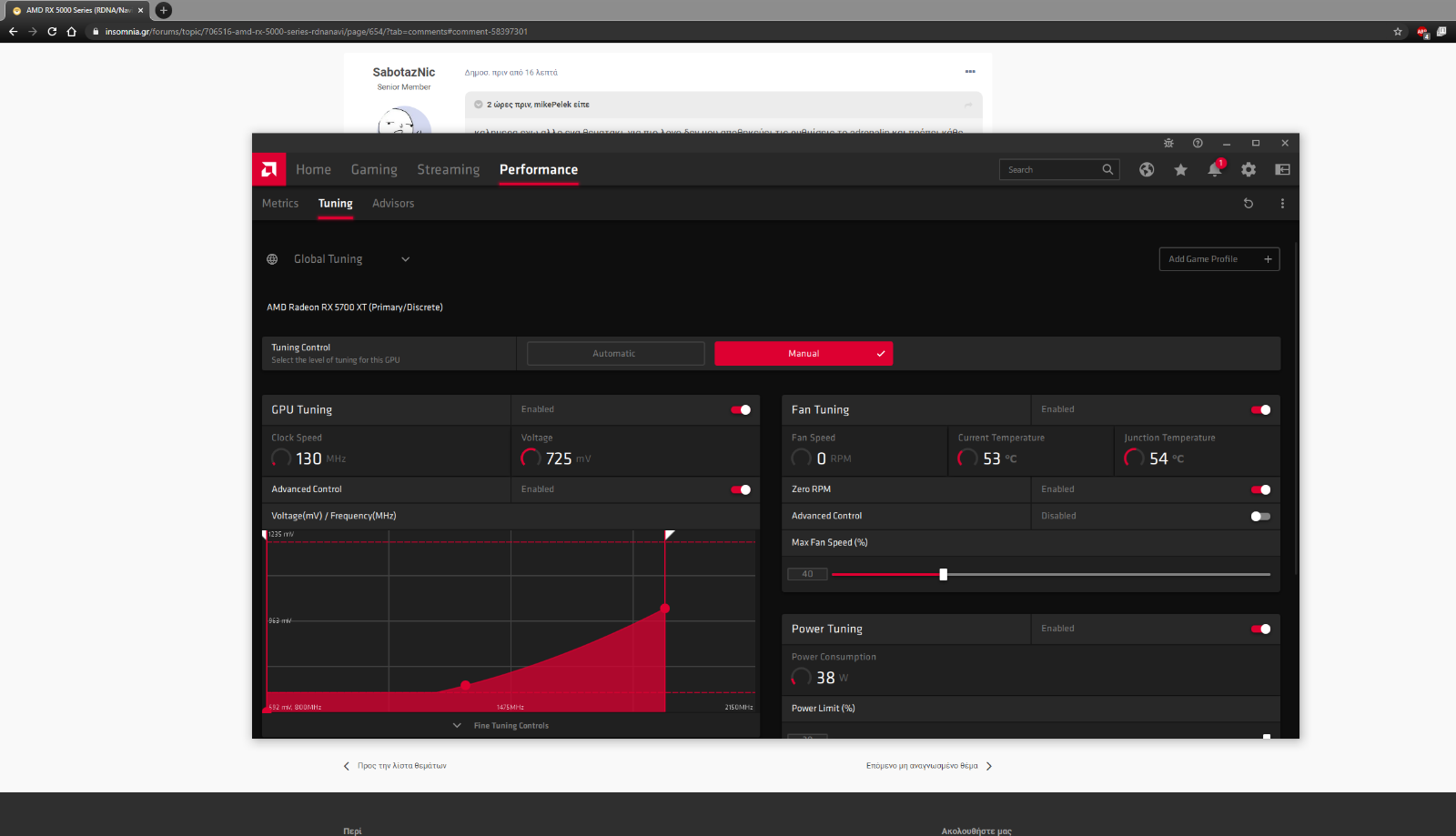Click the SabotazNic avatar image
Viewport: 1456px width, 836px height.
pos(404,120)
